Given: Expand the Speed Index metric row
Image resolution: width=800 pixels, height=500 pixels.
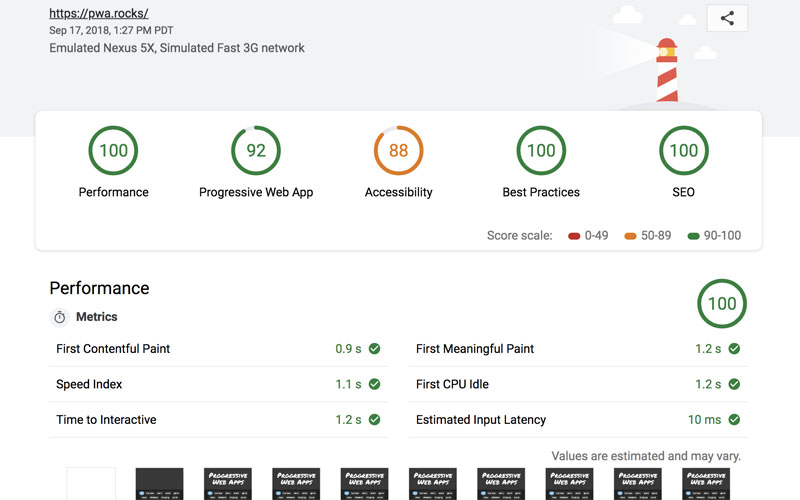Looking at the screenshot, I should pos(218,384).
